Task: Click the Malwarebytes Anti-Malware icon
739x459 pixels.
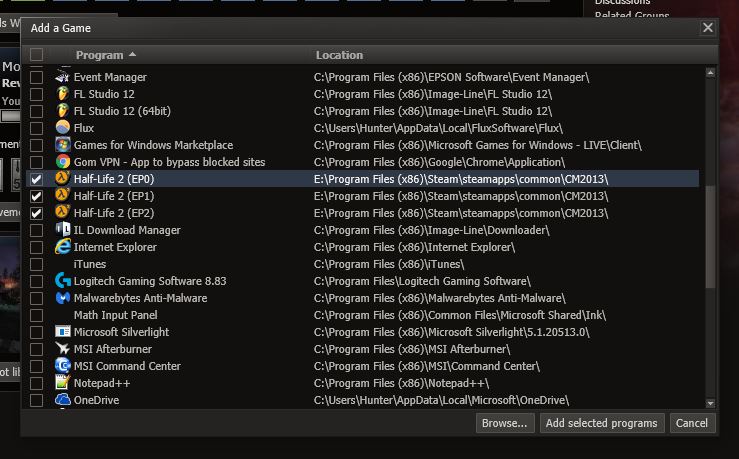Action: click(x=62, y=298)
